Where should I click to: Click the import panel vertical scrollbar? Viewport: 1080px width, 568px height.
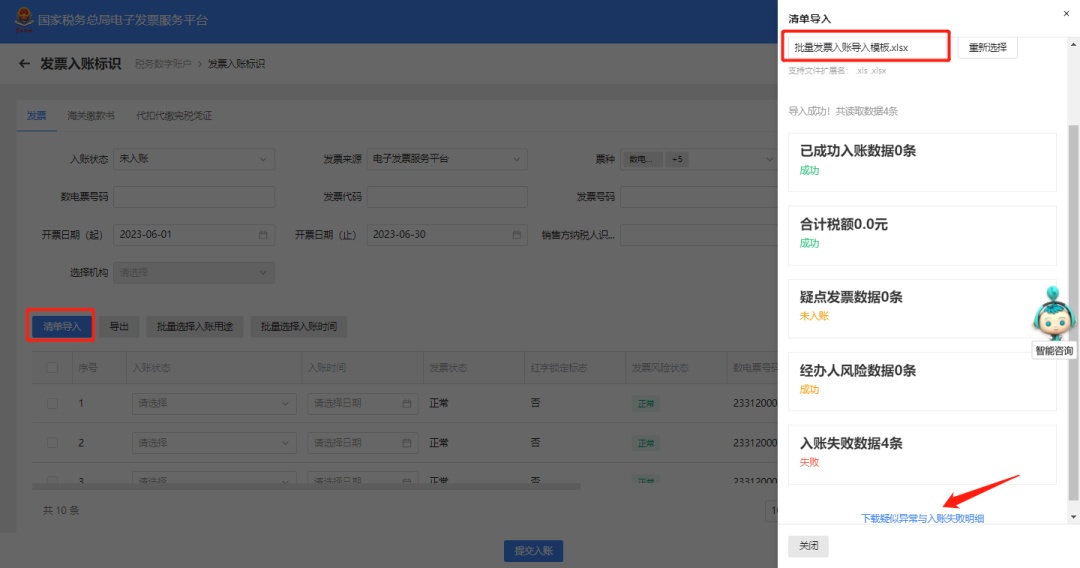1073,312
